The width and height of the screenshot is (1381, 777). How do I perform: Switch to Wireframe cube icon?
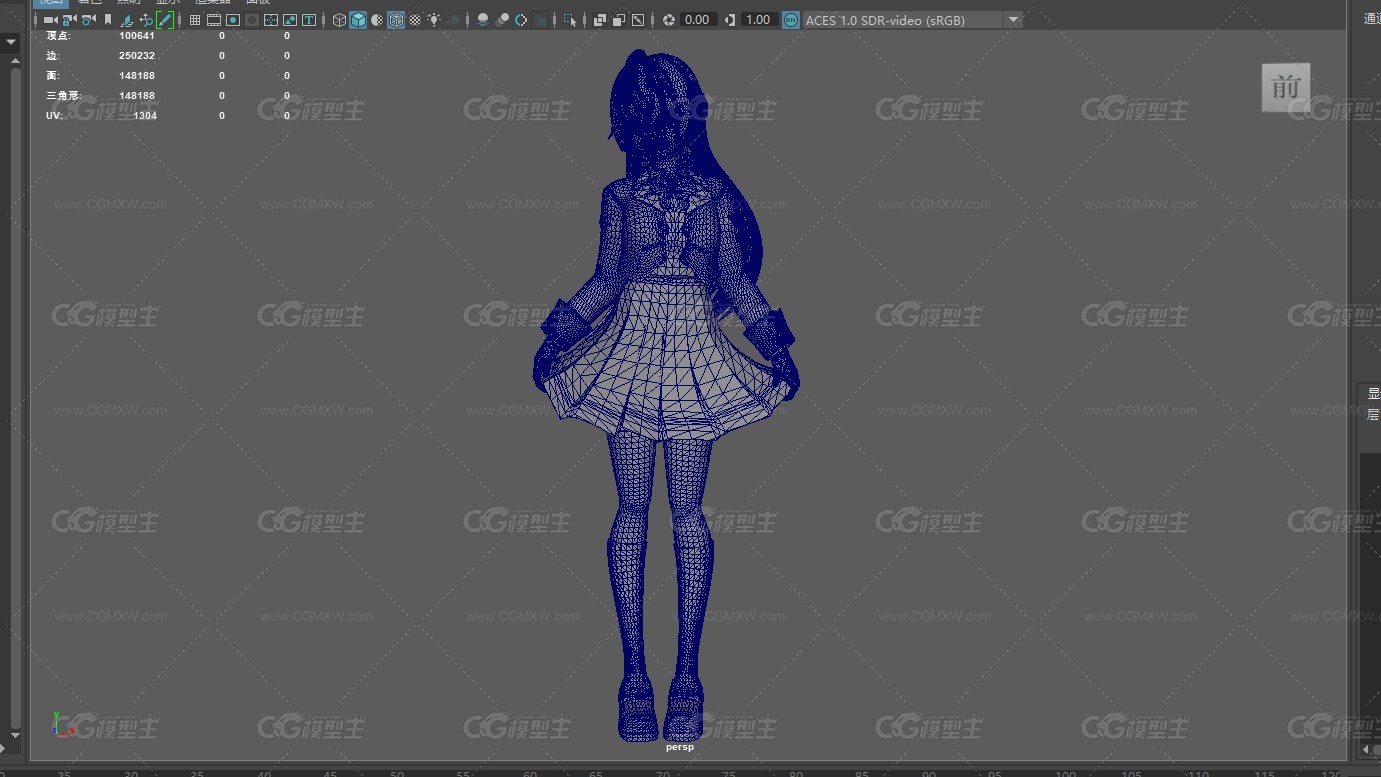click(x=339, y=20)
